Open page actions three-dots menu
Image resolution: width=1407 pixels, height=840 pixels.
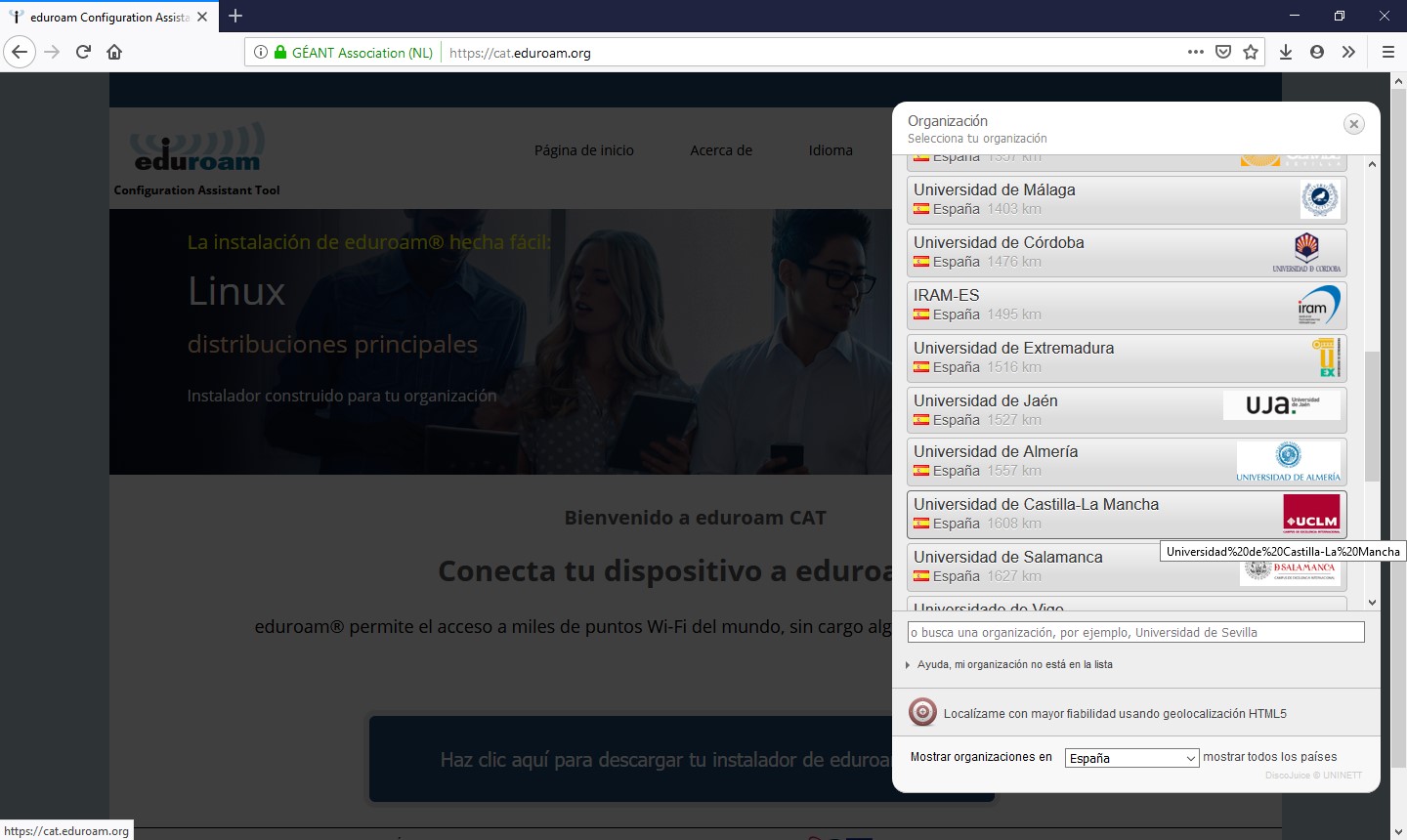(x=1196, y=52)
